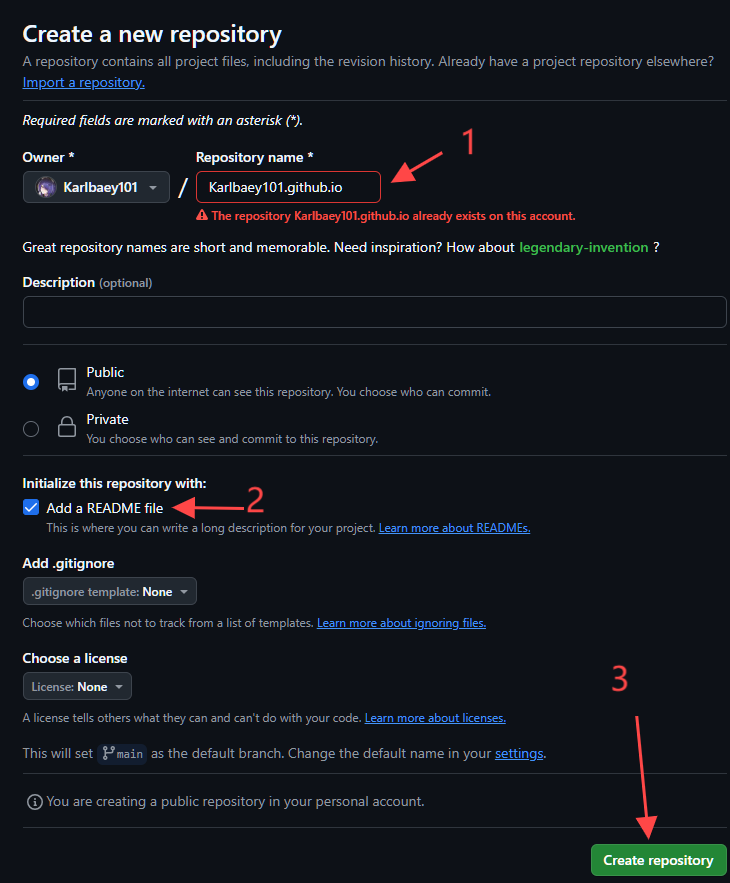This screenshot has width=730, height=883.
Task: Open the License dropdown
Action: [x=77, y=687]
